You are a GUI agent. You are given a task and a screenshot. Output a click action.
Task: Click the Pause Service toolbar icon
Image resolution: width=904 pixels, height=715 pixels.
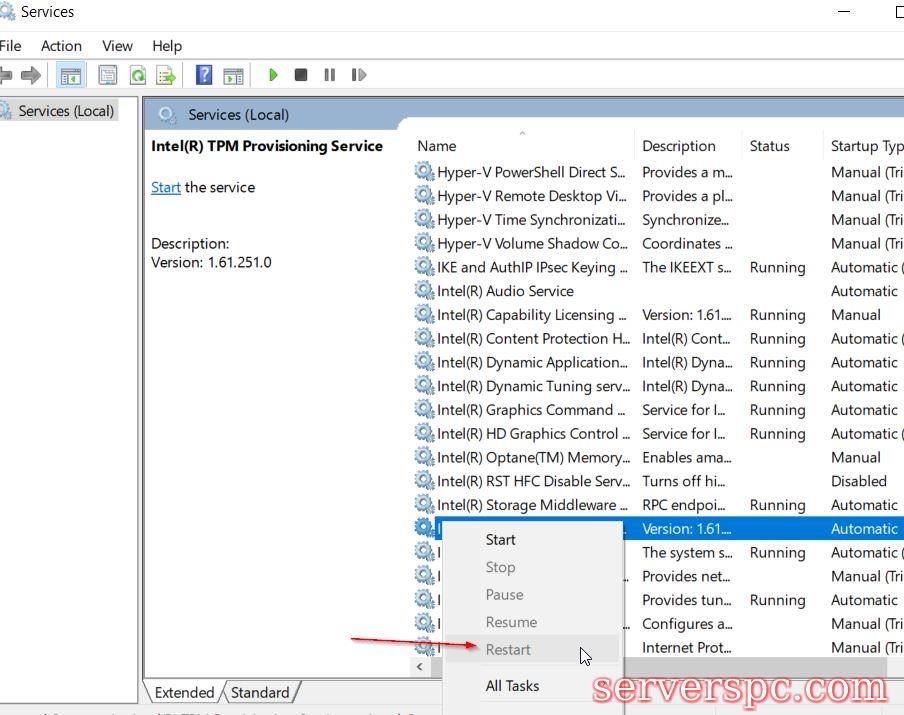point(329,75)
